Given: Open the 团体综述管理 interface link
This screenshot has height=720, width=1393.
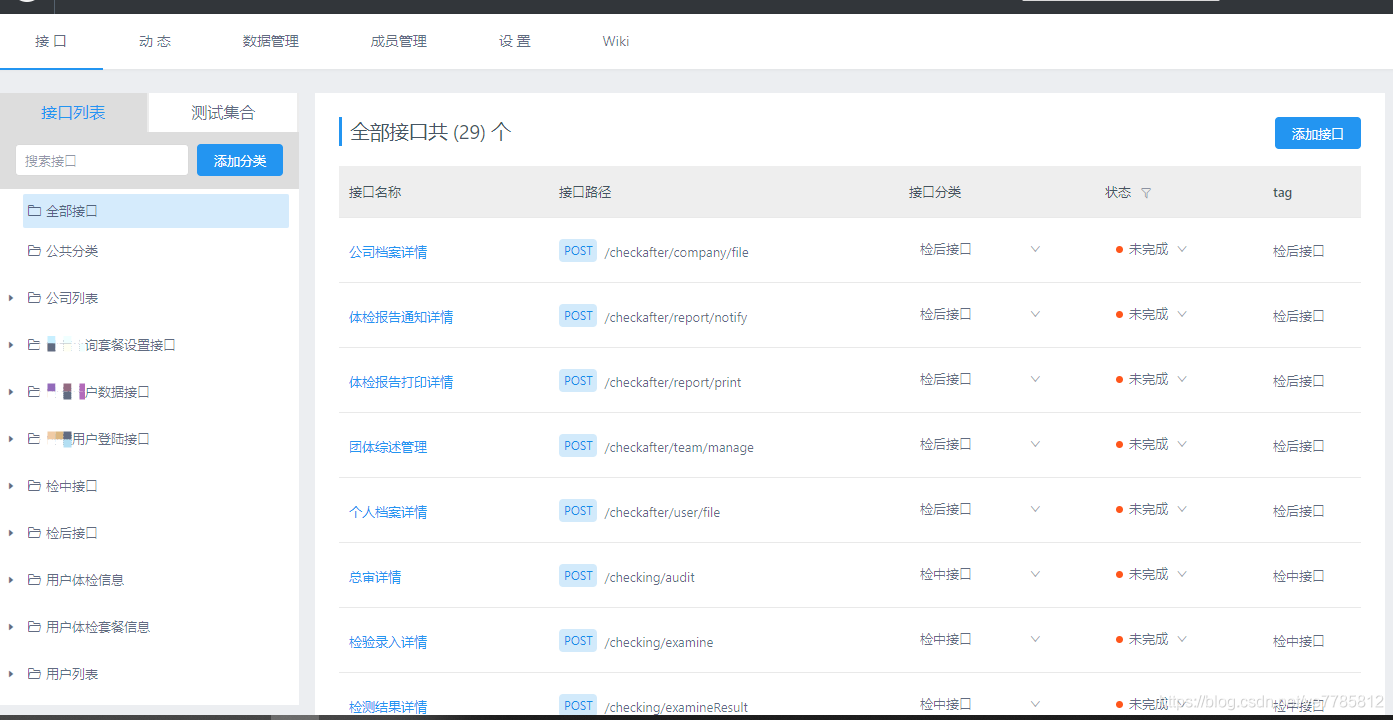Looking at the screenshot, I should (x=388, y=447).
